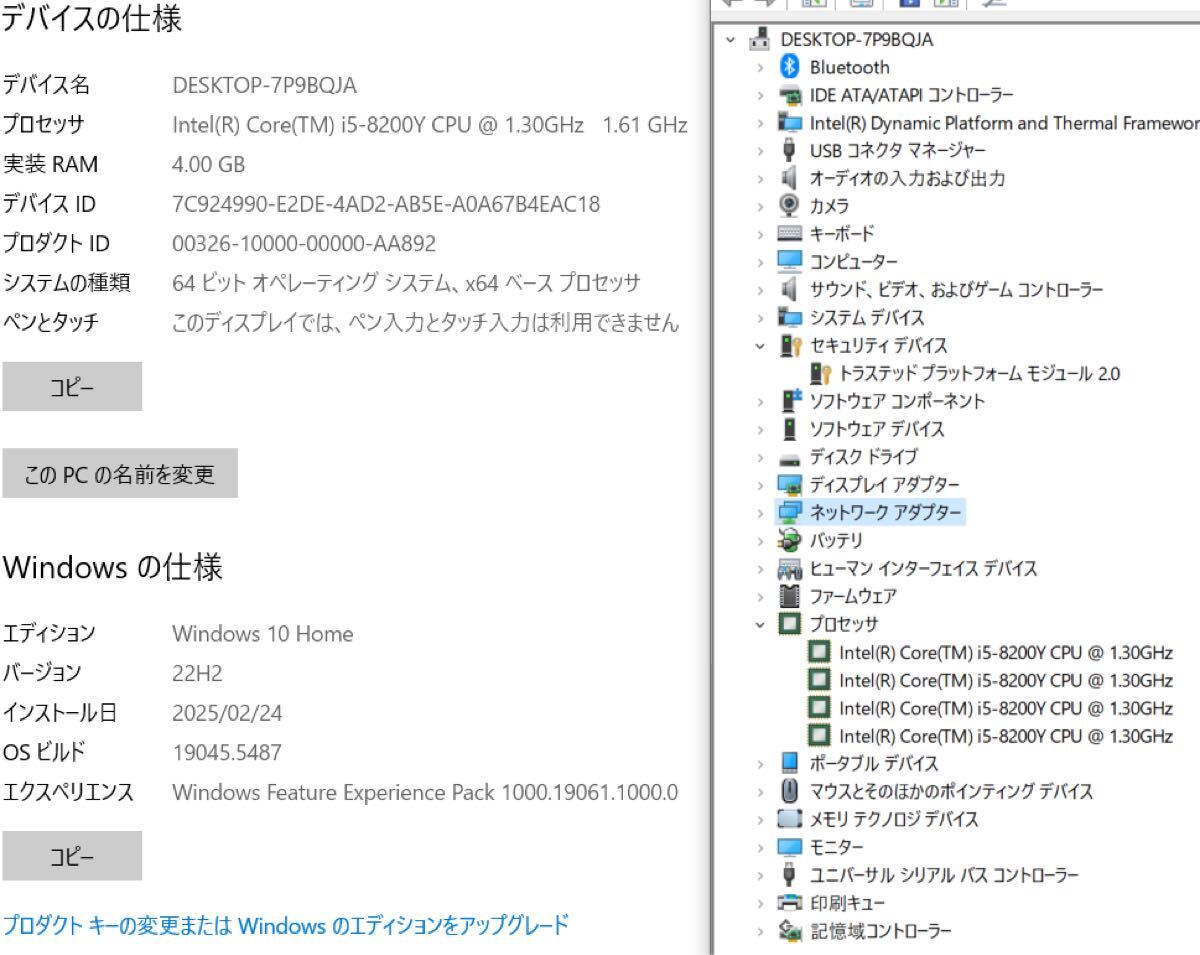Select the first Intel Core i5-8200Y processor entry
Screen dimensions: 1200x955
(1005, 652)
